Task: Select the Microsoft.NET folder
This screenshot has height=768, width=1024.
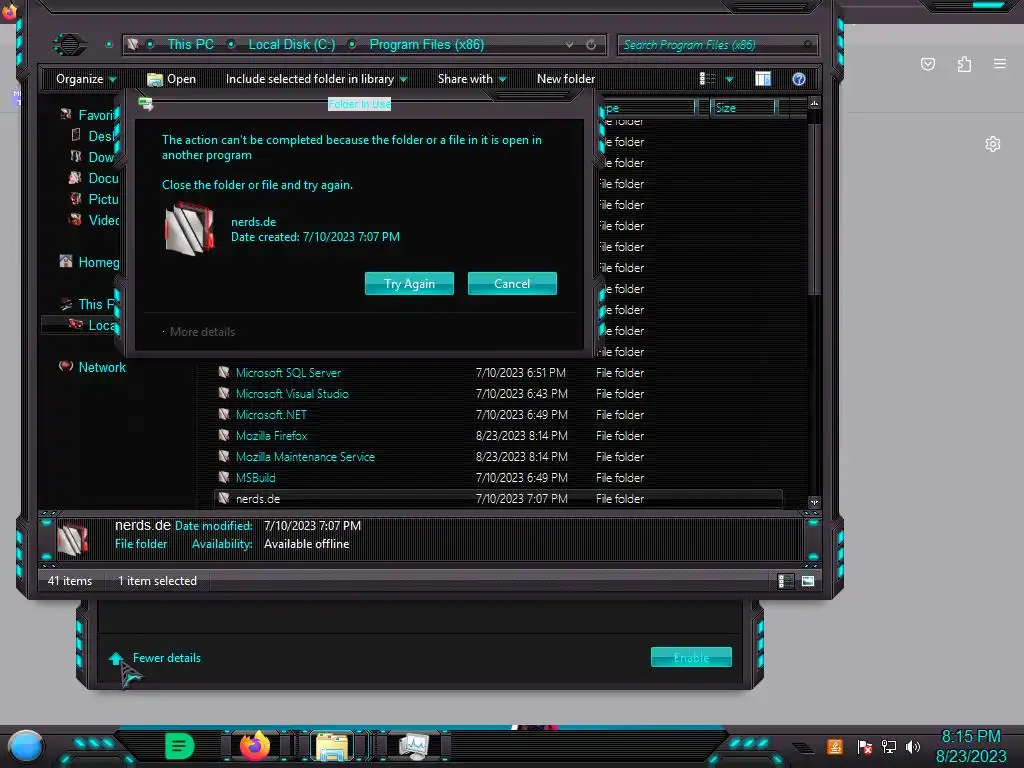Action: point(271,415)
